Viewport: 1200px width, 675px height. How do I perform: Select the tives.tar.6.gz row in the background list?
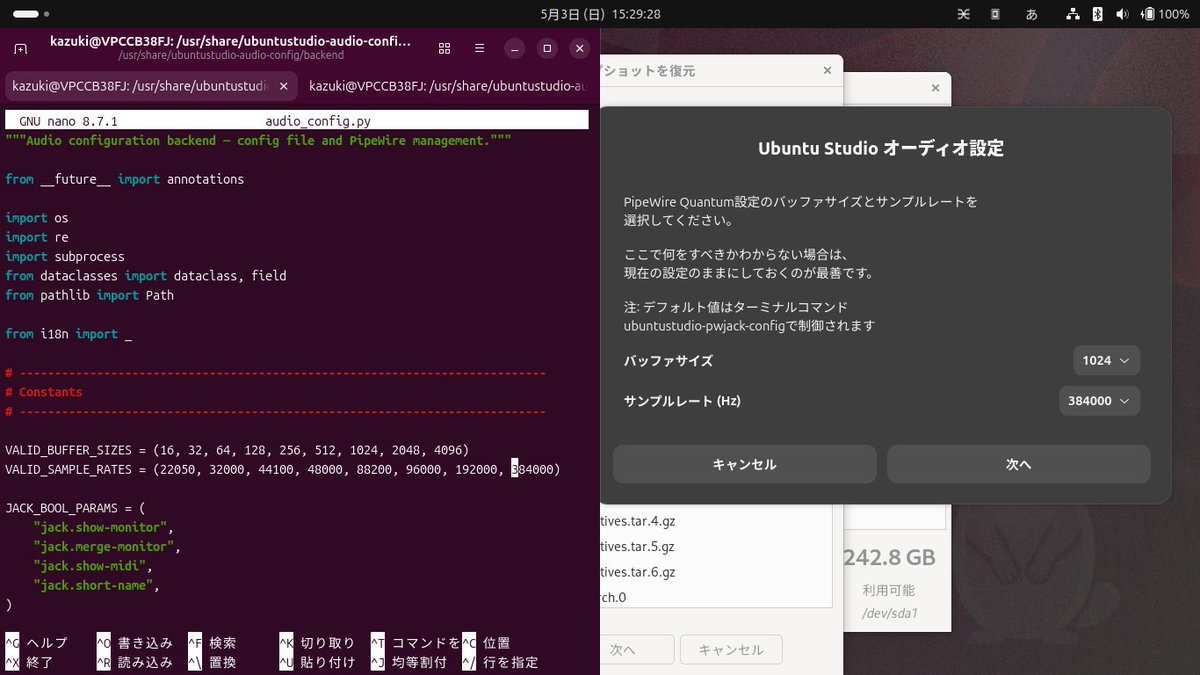click(x=715, y=572)
